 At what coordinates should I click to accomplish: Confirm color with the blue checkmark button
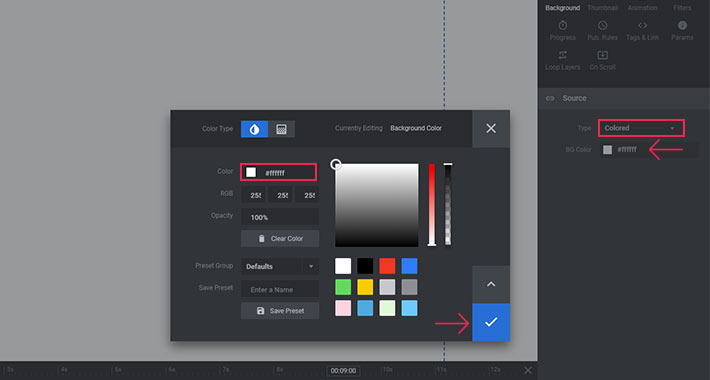tap(491, 322)
